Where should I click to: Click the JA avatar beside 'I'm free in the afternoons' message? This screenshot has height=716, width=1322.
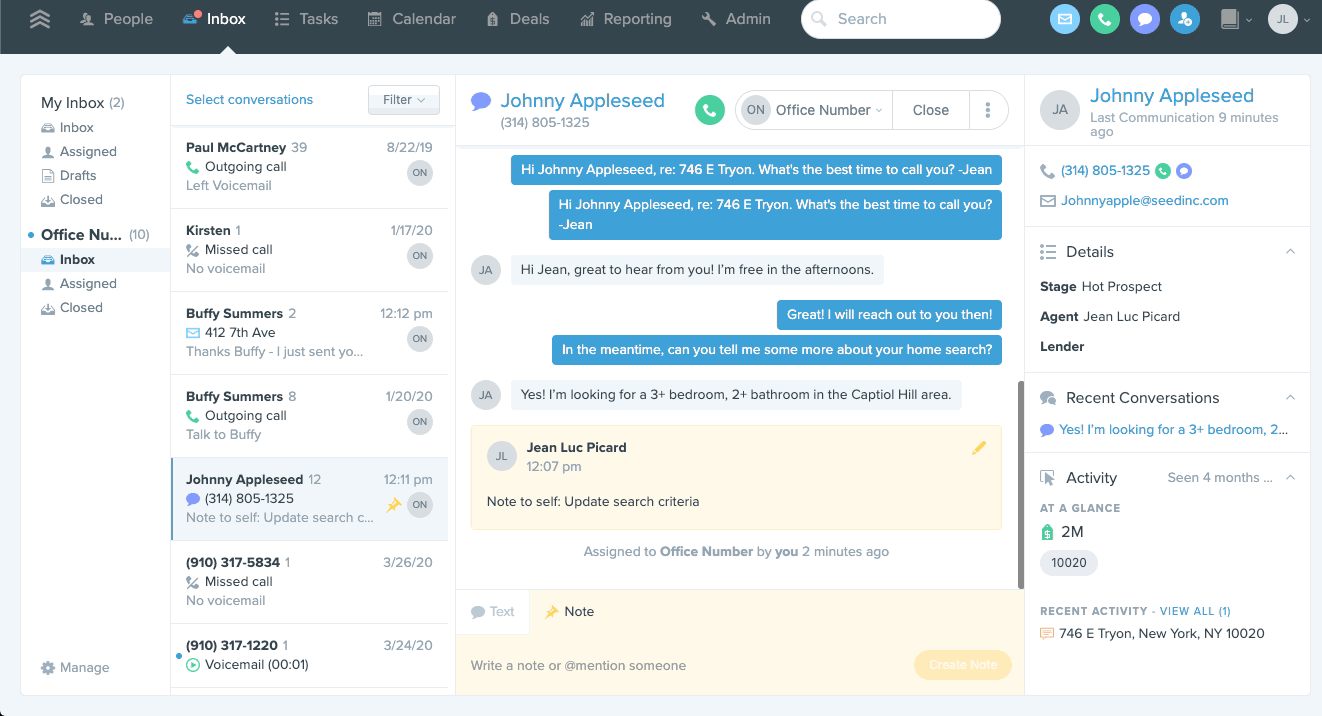[486, 270]
